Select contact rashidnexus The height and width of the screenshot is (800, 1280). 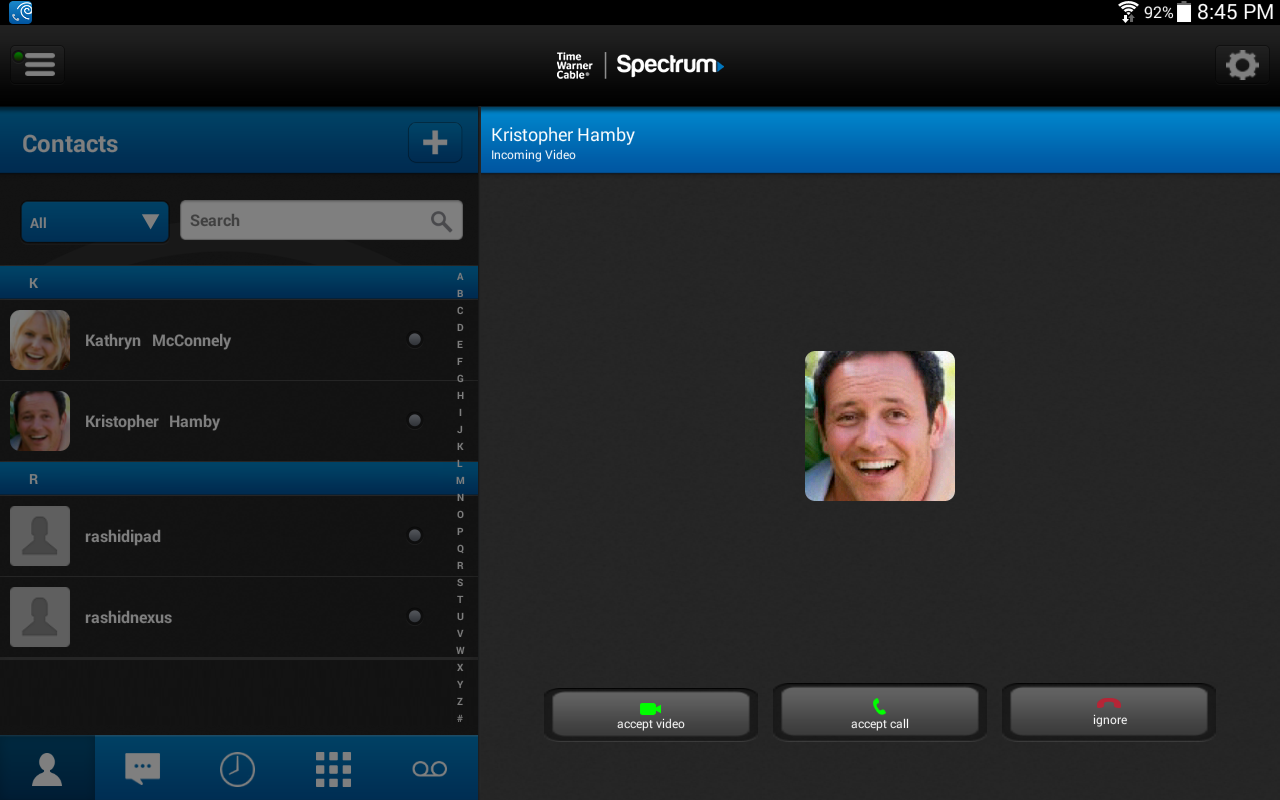pyautogui.click(x=239, y=617)
